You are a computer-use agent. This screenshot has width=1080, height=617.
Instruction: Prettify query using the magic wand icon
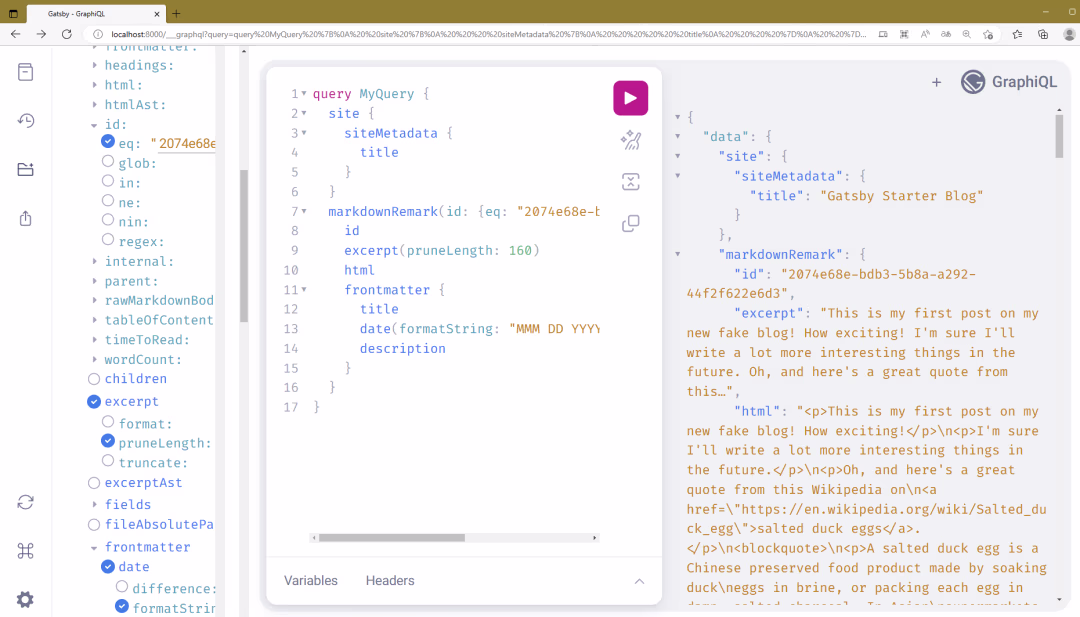(x=630, y=140)
